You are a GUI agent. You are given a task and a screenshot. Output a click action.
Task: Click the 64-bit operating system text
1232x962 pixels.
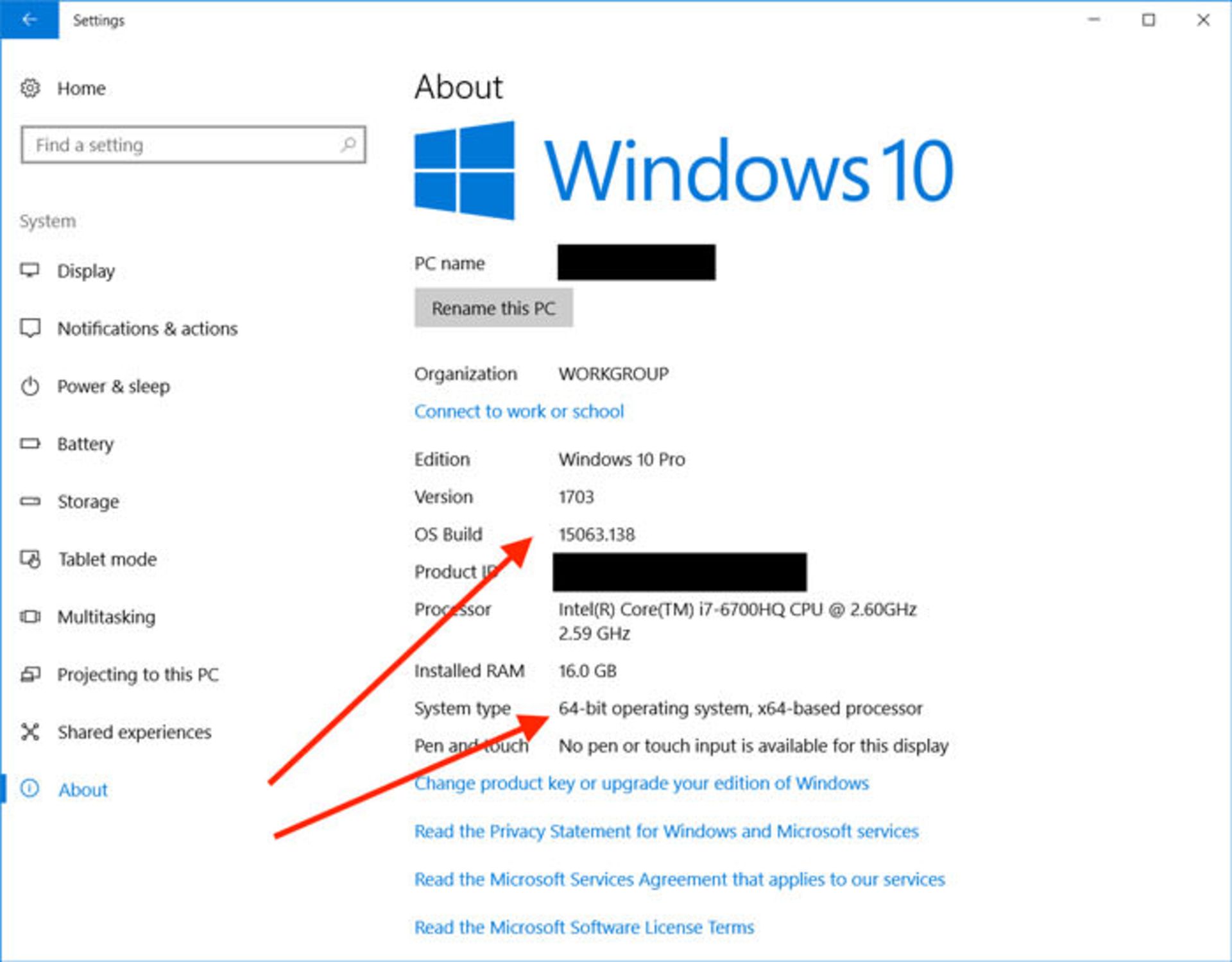pos(740,709)
